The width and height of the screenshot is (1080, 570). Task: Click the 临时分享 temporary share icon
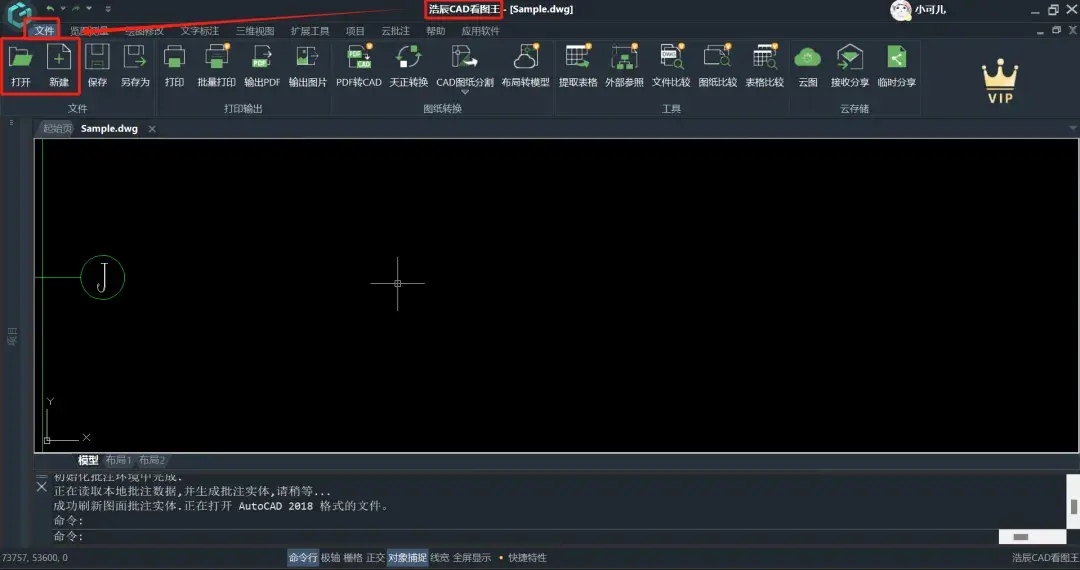[896, 57]
